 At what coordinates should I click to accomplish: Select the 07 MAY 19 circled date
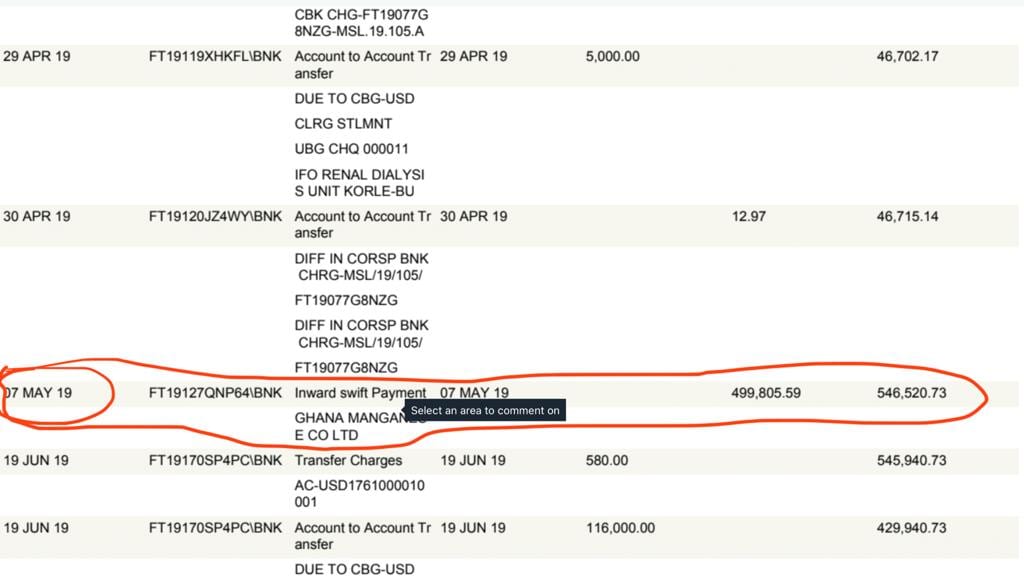coord(38,393)
